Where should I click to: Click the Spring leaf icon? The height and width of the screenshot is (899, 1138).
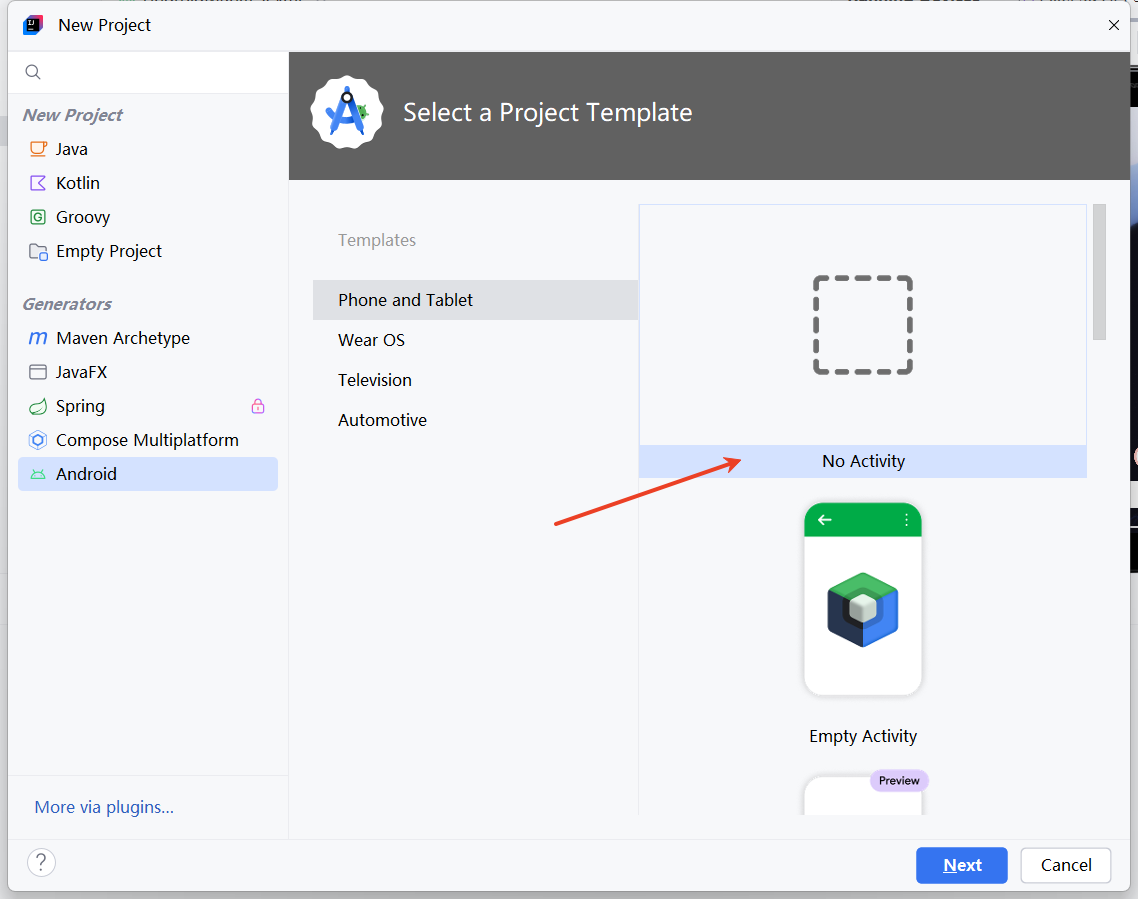coord(38,406)
